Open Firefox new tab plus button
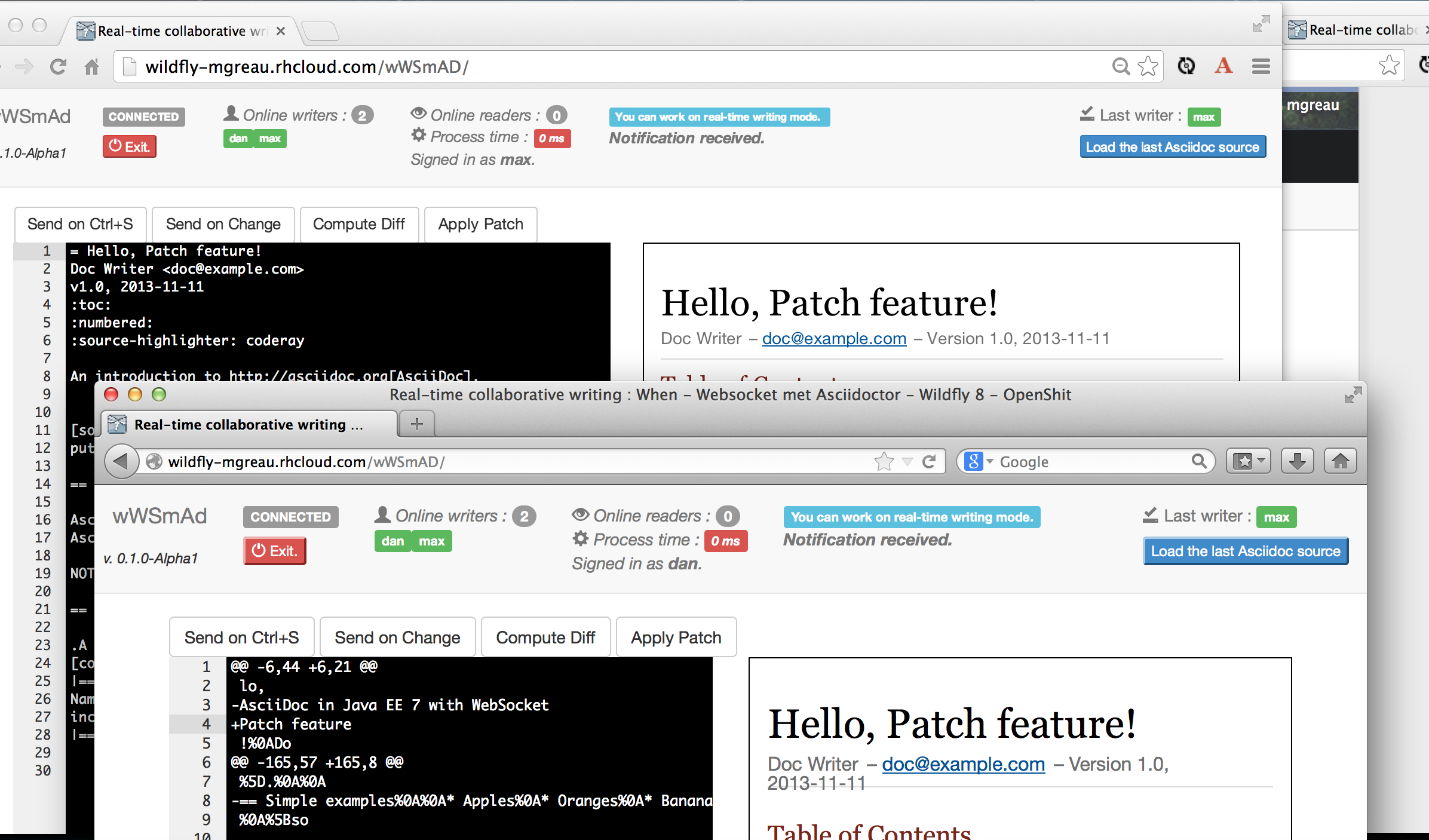Viewport: 1429px width, 840px height. point(417,424)
